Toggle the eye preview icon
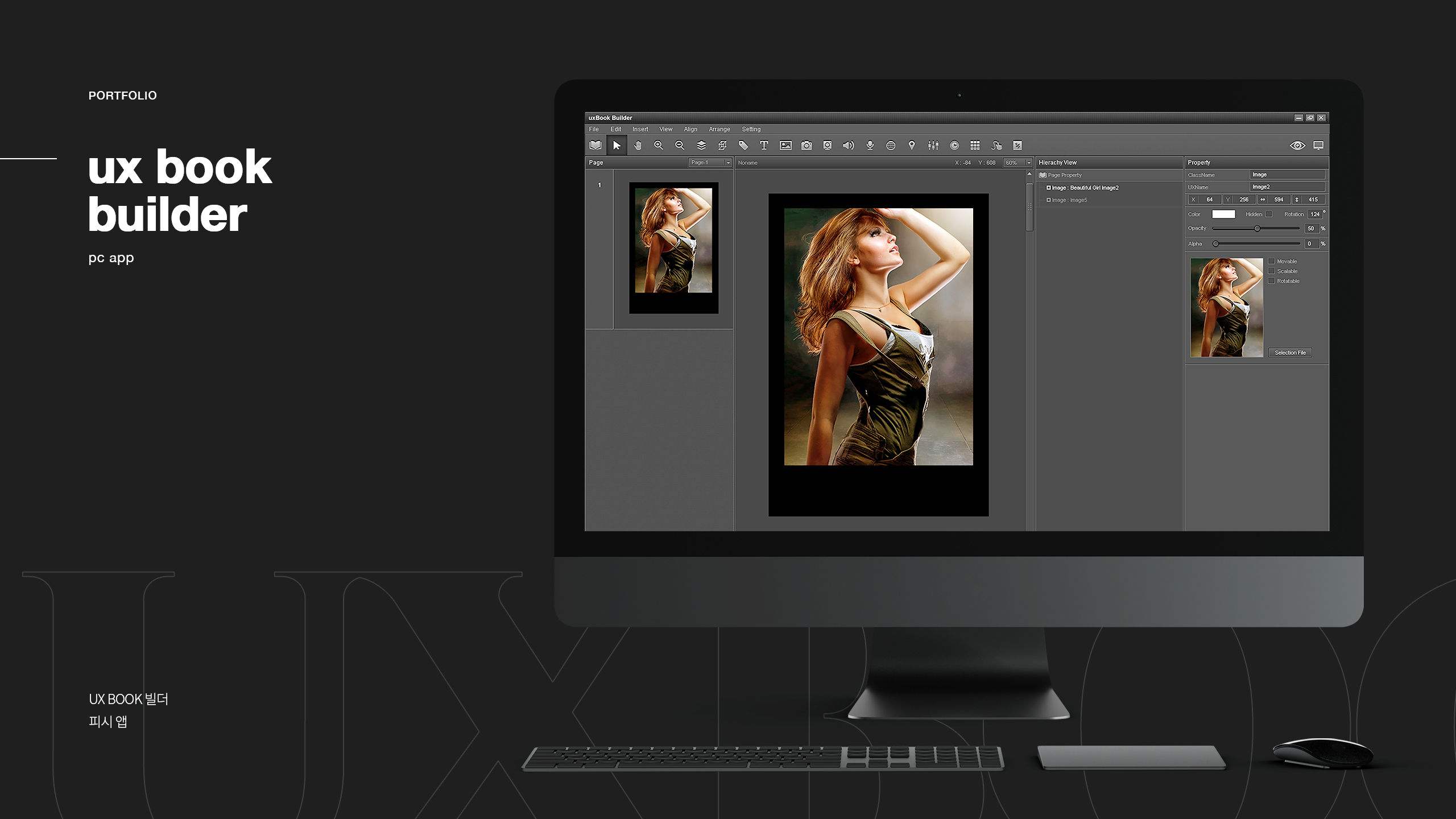 pyautogui.click(x=1297, y=146)
